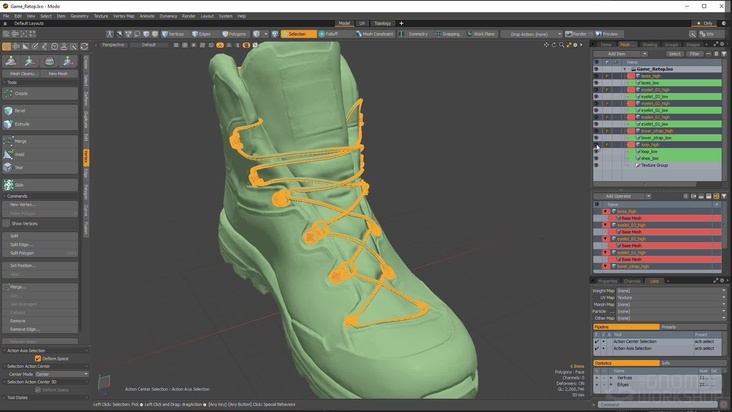Click the red swatch for laces_high
The height and width of the screenshot is (412, 732).
631,76
